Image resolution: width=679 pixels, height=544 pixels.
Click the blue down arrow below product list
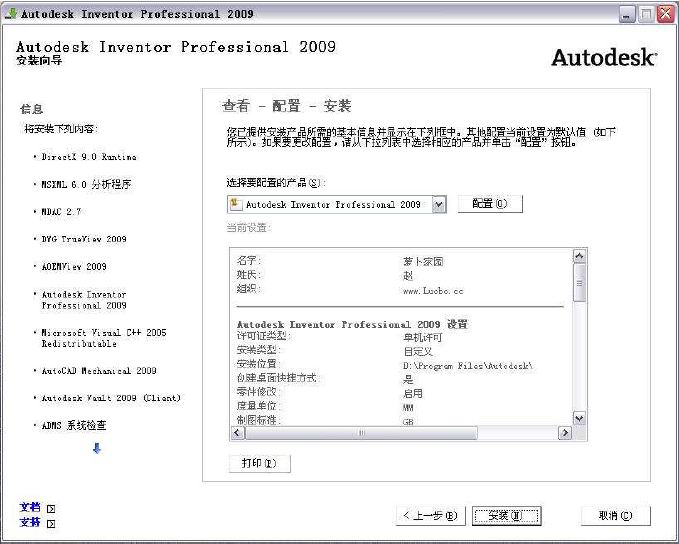(x=97, y=448)
